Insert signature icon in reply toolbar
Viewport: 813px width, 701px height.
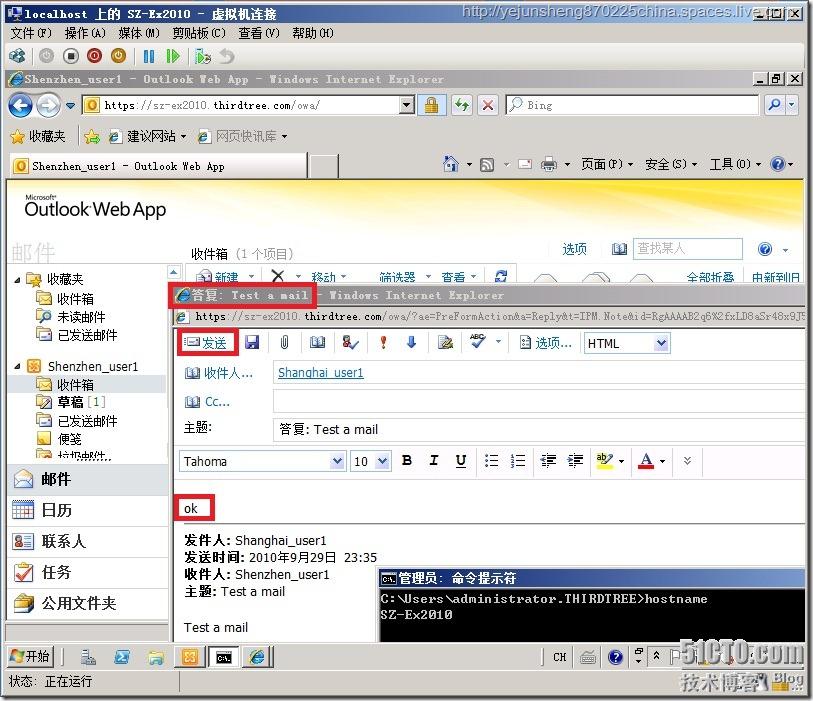(x=445, y=342)
